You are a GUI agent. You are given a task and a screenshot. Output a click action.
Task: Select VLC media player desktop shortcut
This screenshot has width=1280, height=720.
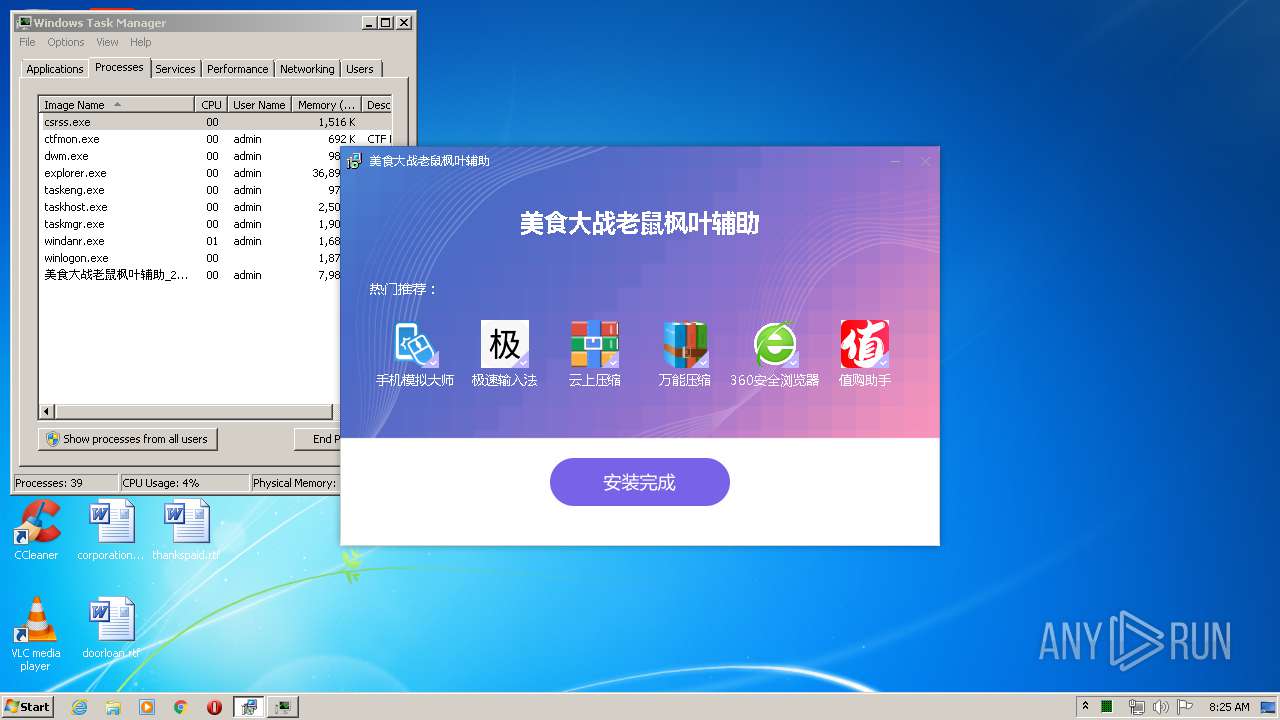tap(36, 634)
